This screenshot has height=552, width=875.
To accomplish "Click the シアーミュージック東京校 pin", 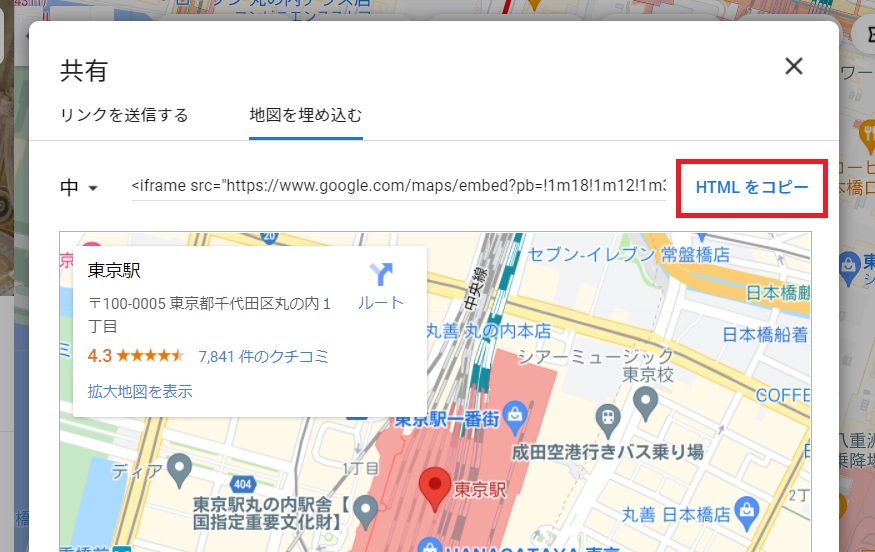I will 646,403.
